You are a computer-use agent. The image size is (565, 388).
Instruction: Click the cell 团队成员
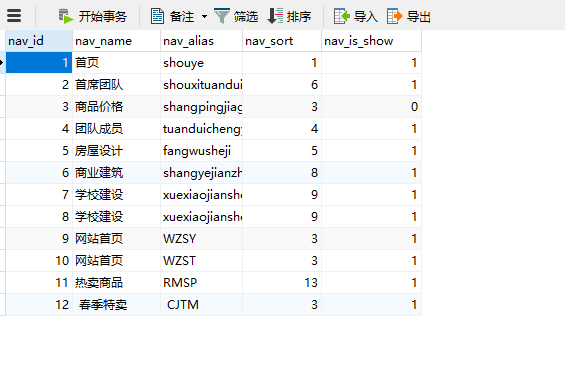point(116,129)
